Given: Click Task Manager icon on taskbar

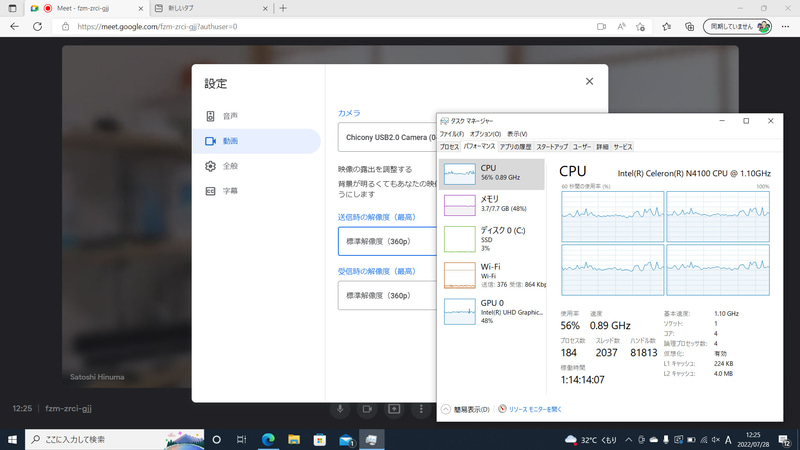Looking at the screenshot, I should 371,439.
